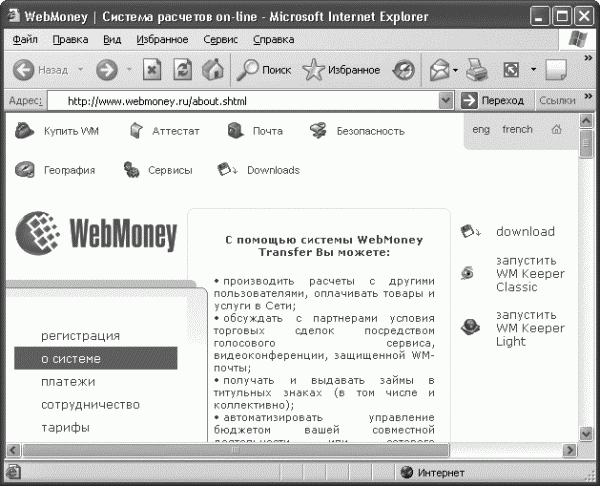600x486 pixels.
Task: Open the Почта link
Action: [267, 131]
